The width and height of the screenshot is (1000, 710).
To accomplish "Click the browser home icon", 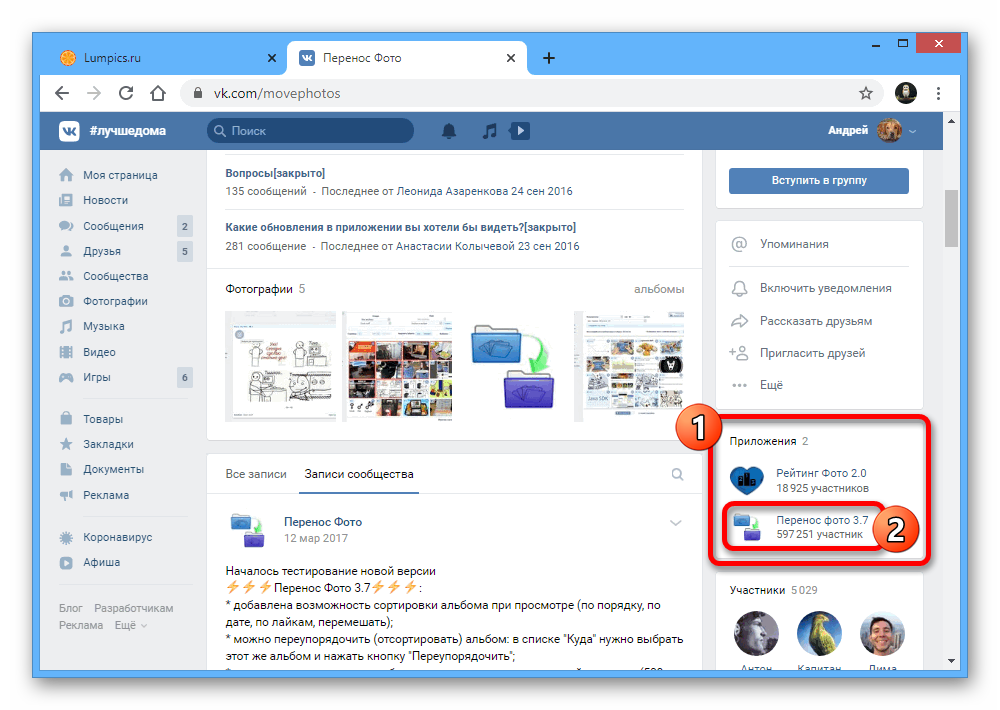I will pyautogui.click(x=158, y=93).
